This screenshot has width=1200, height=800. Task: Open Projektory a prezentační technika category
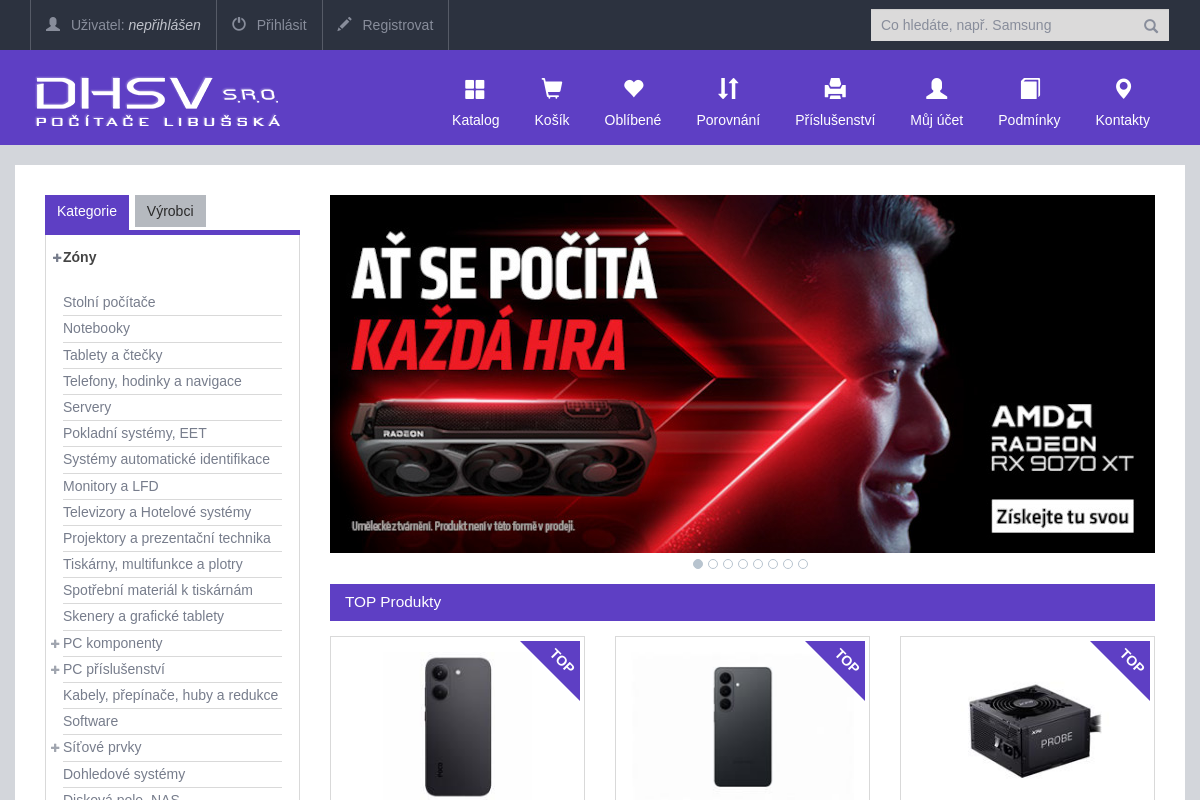(x=167, y=538)
